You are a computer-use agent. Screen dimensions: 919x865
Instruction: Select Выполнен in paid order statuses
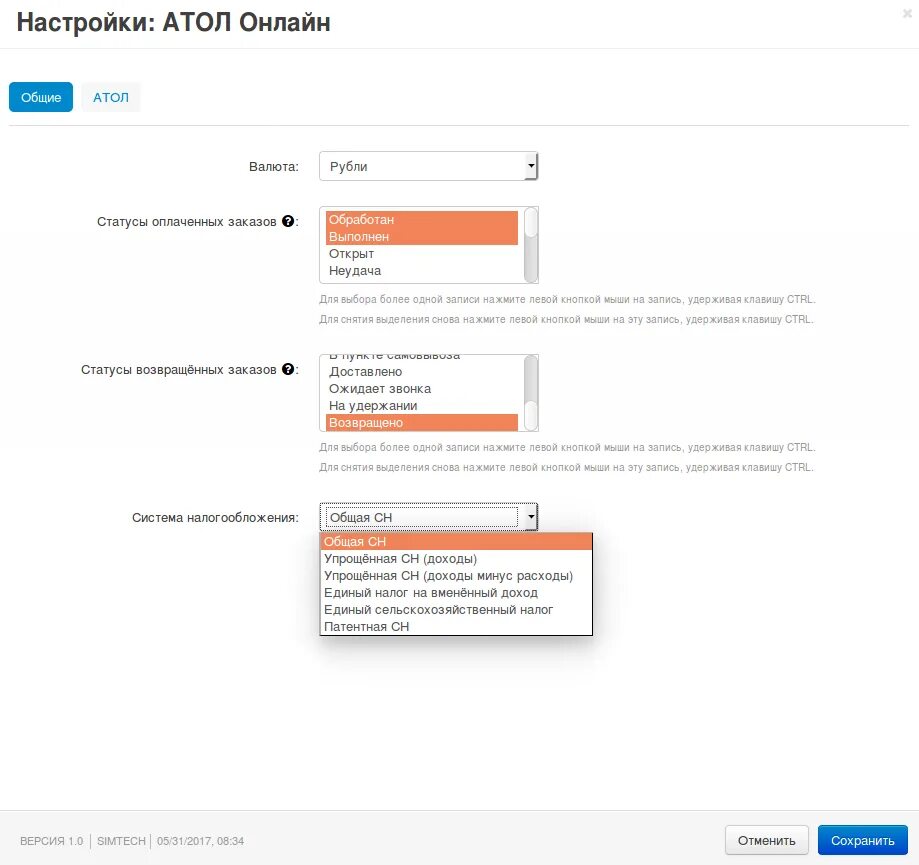(421, 237)
